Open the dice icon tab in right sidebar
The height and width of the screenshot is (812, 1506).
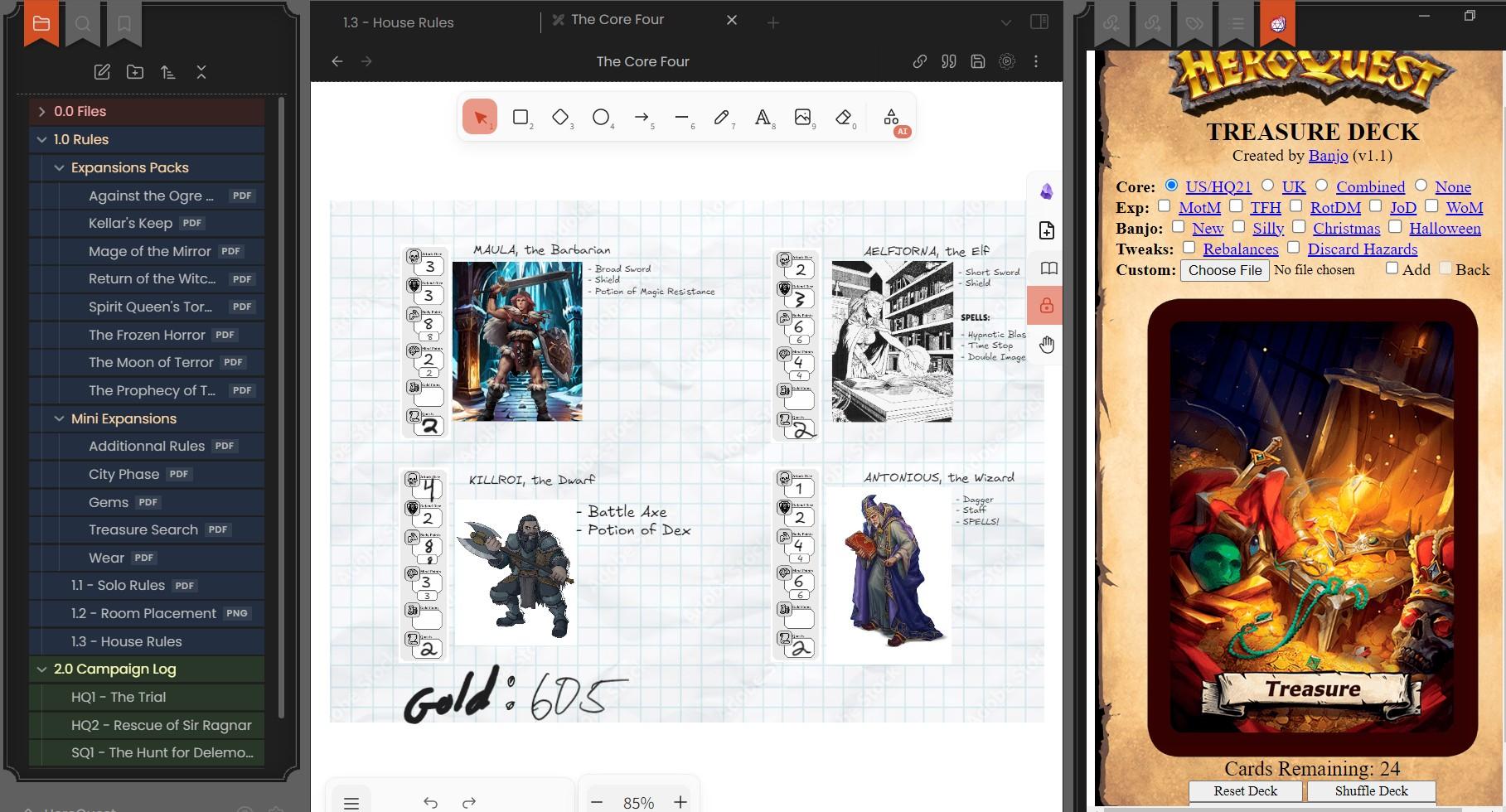click(x=1278, y=23)
